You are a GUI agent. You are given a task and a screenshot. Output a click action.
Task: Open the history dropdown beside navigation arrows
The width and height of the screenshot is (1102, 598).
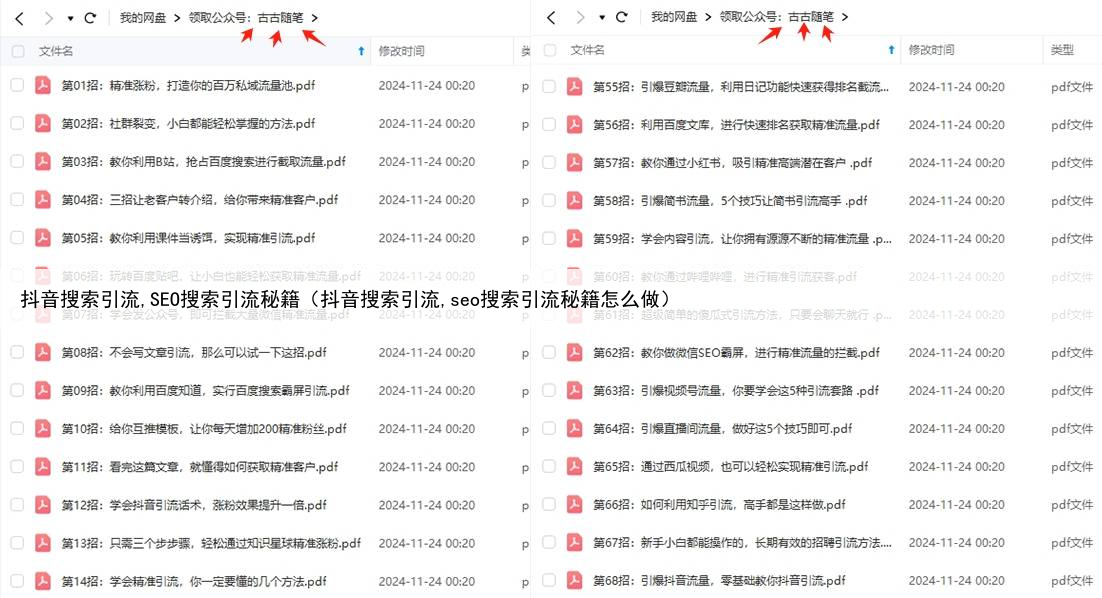click(68, 17)
